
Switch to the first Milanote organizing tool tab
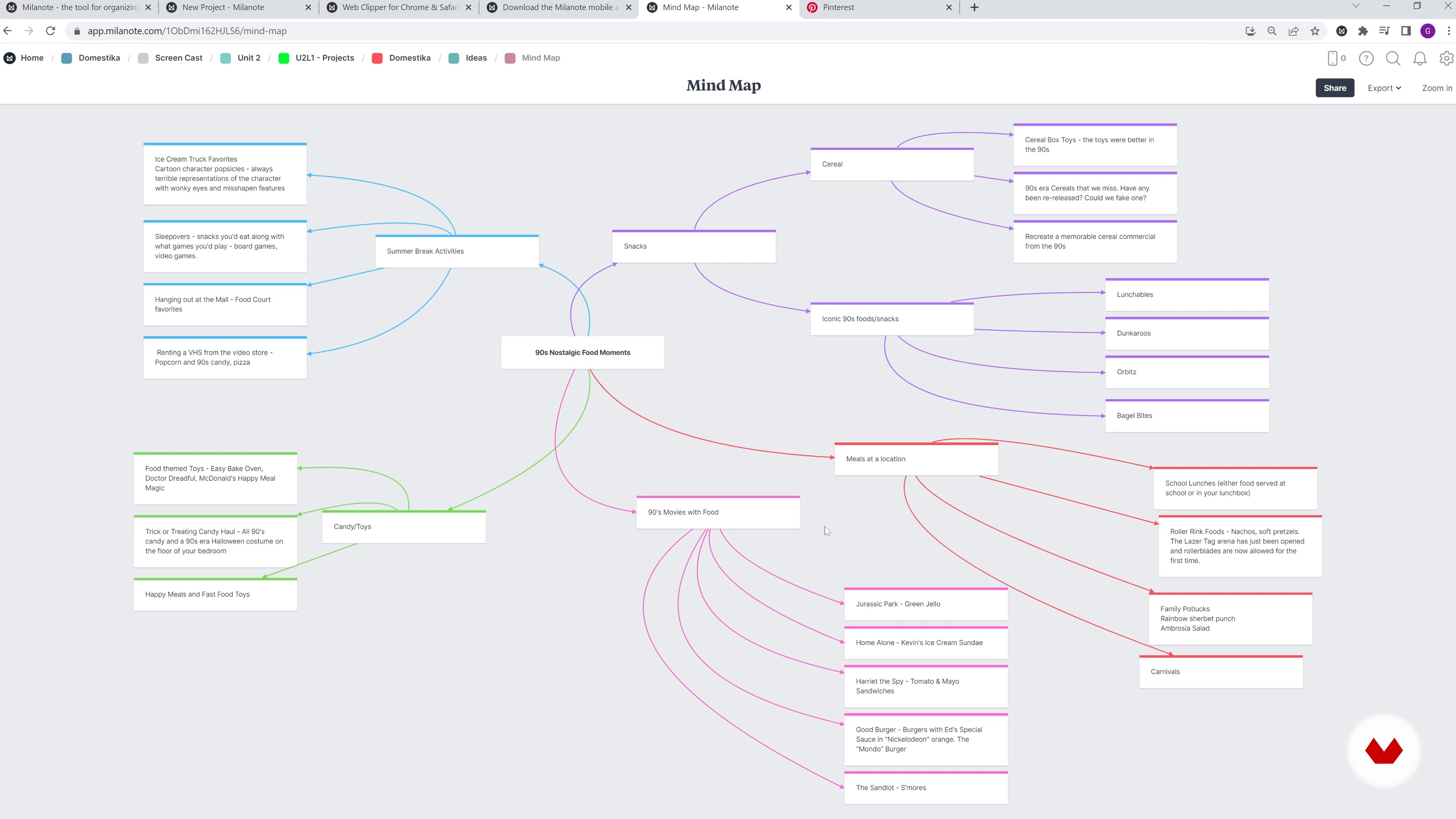point(79,7)
